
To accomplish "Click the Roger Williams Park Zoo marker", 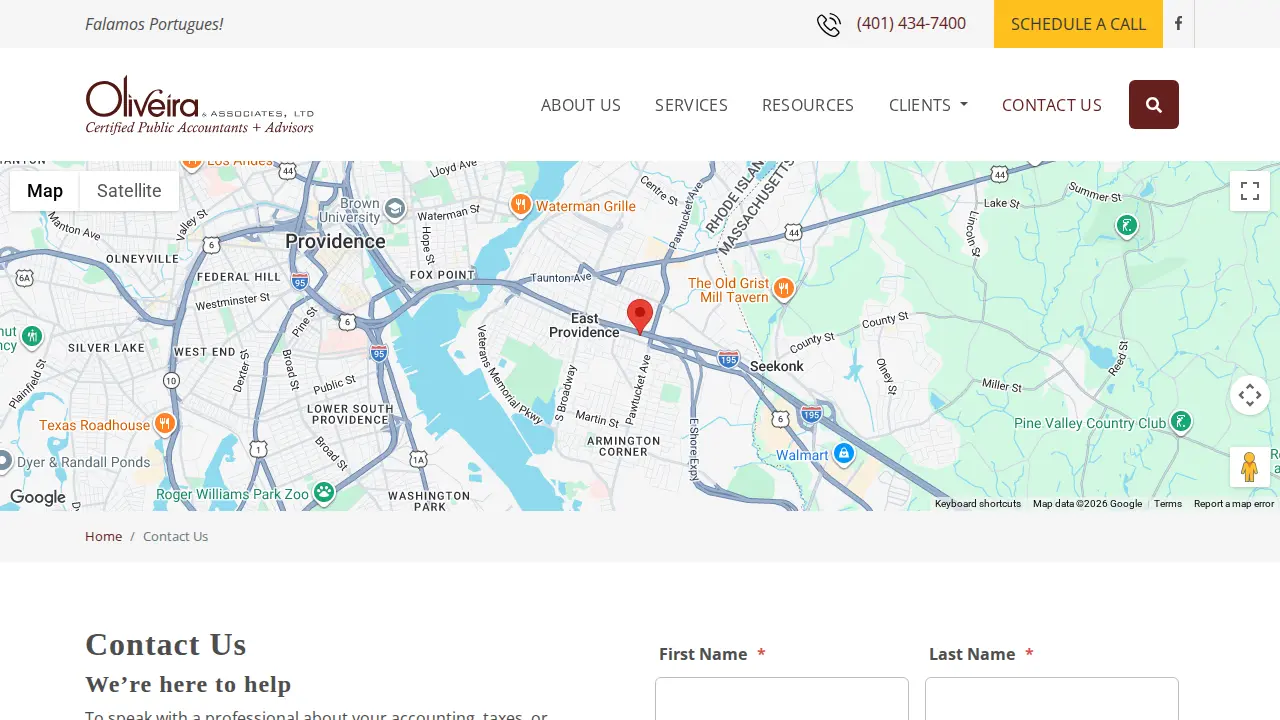I will tap(323, 492).
